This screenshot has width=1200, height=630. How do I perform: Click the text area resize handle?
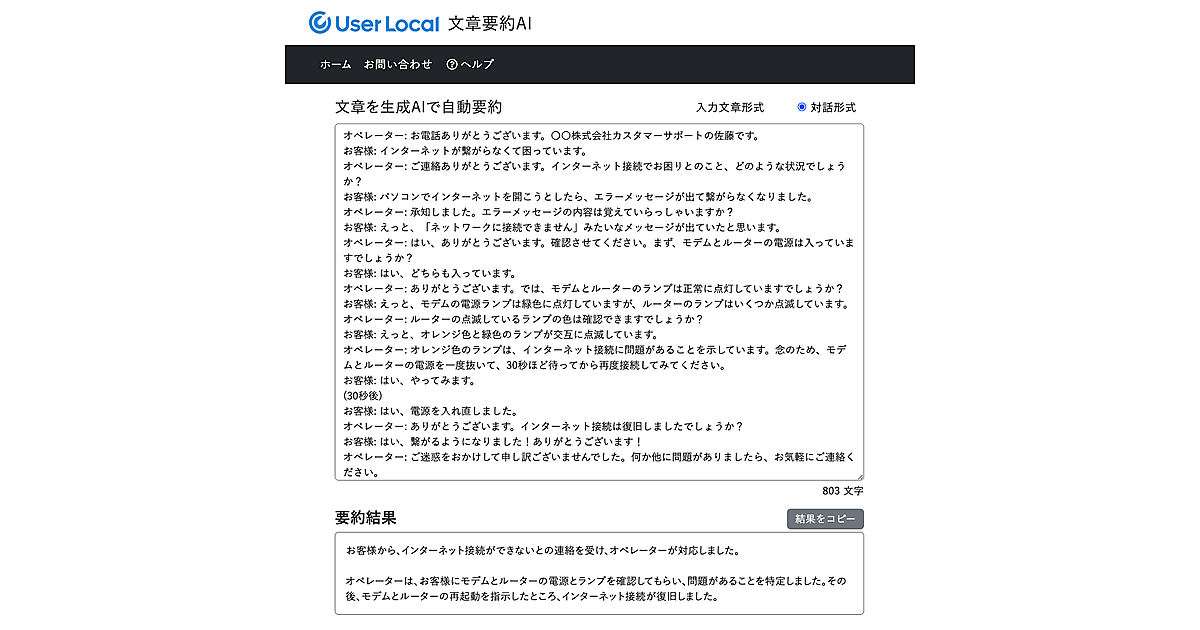pos(859,476)
